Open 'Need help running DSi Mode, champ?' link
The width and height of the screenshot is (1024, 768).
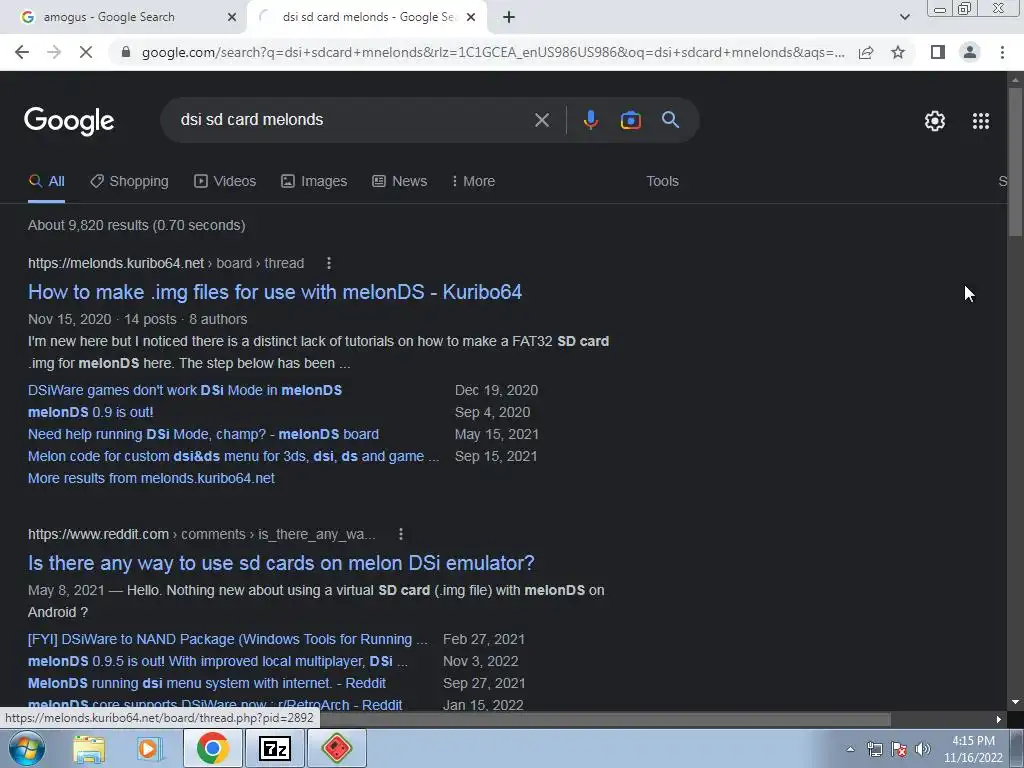click(203, 434)
